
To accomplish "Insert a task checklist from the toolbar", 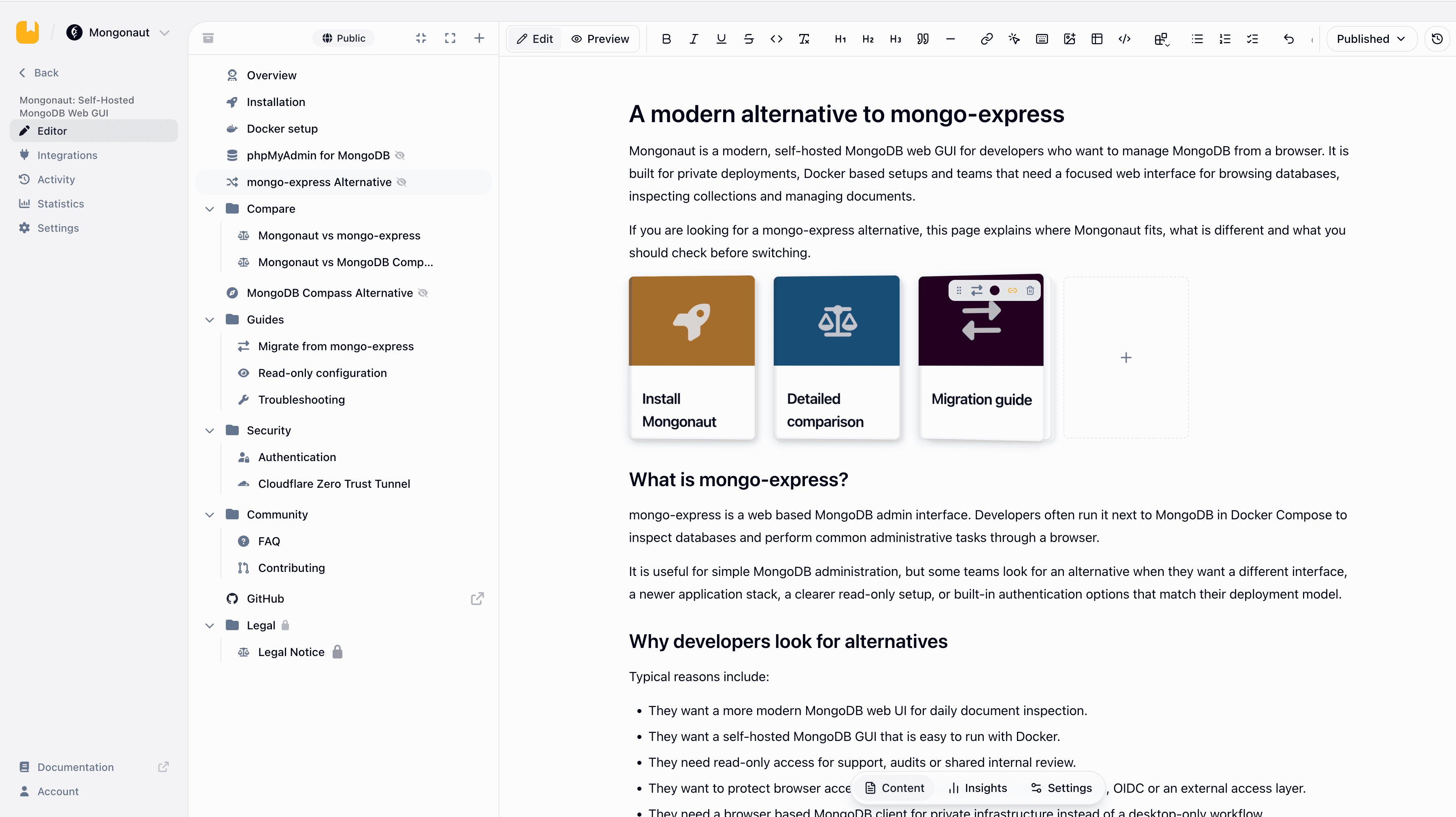I will (1252, 38).
